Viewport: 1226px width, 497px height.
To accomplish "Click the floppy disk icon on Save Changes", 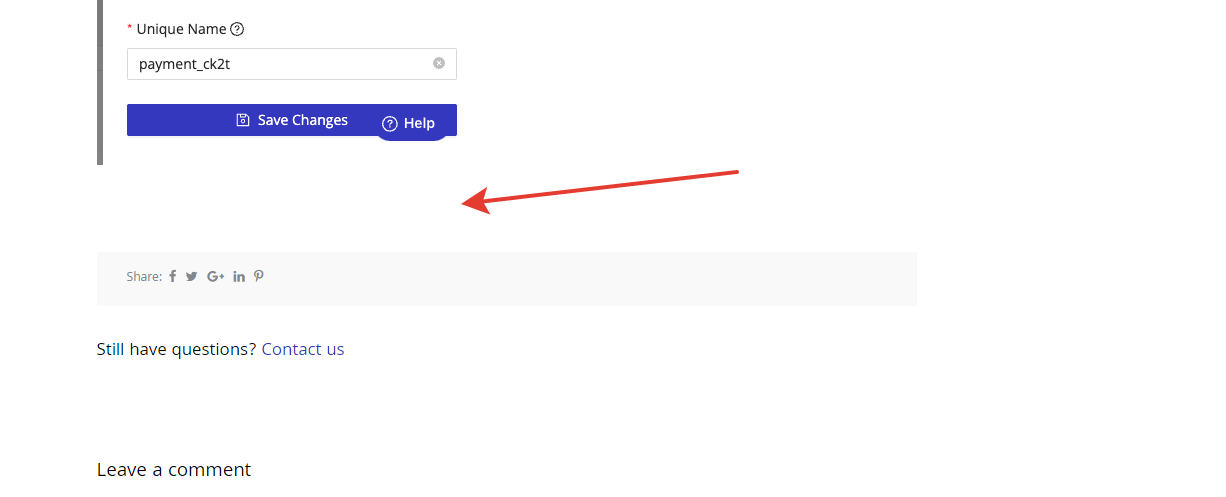I will click(243, 120).
